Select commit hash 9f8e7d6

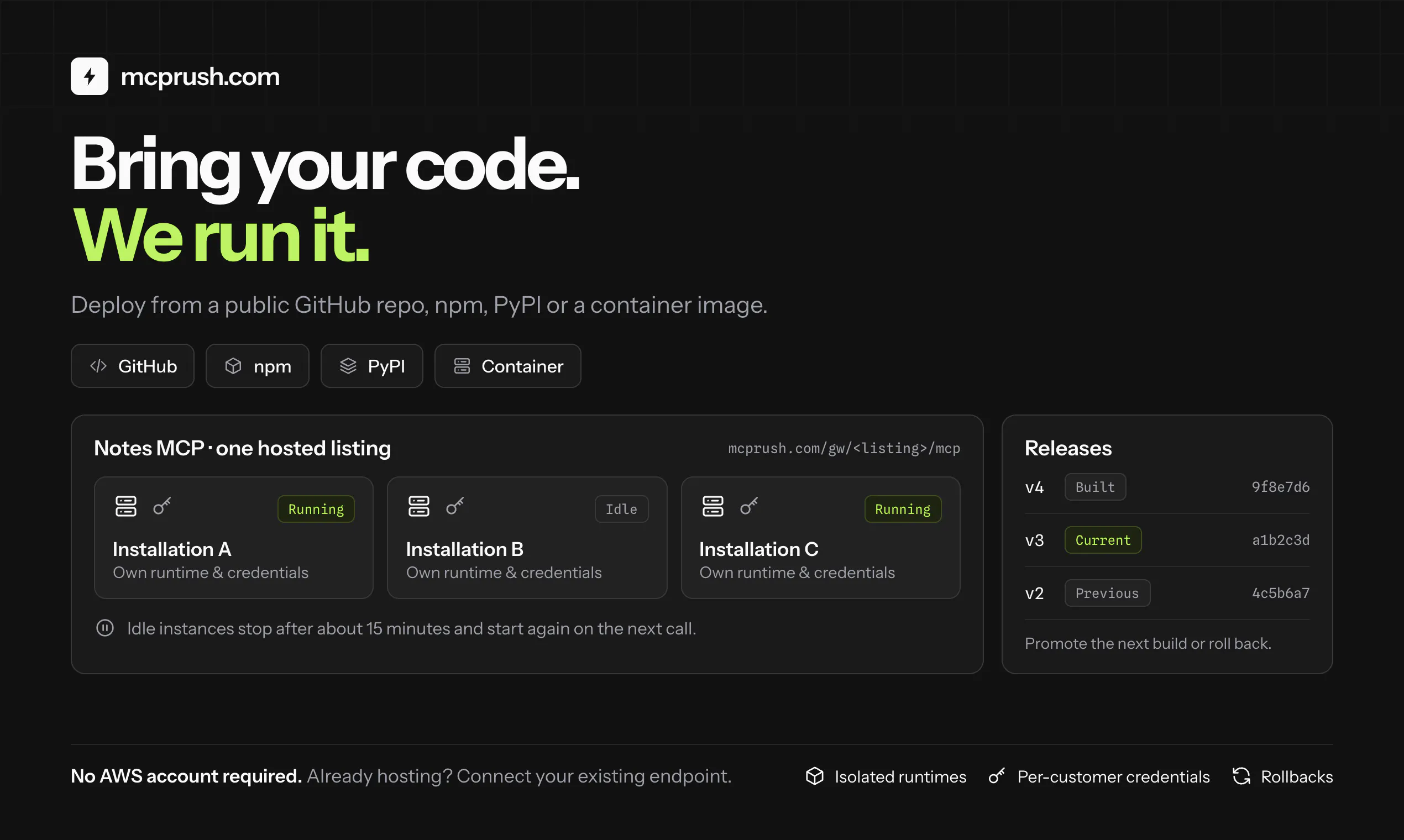1281,487
